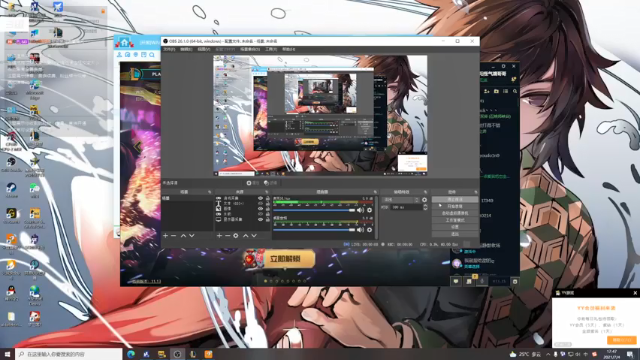
Task: Open source properties with the sources gear icon
Action: (236, 236)
